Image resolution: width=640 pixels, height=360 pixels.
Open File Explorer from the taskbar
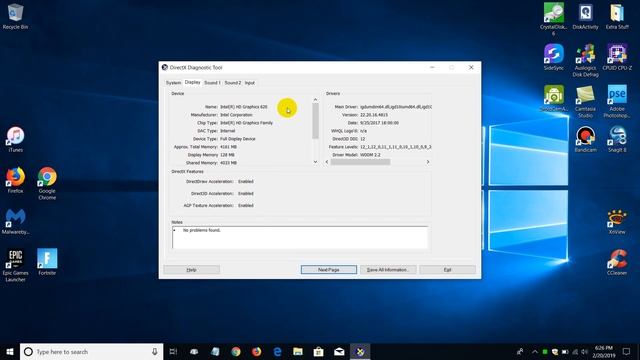point(298,351)
